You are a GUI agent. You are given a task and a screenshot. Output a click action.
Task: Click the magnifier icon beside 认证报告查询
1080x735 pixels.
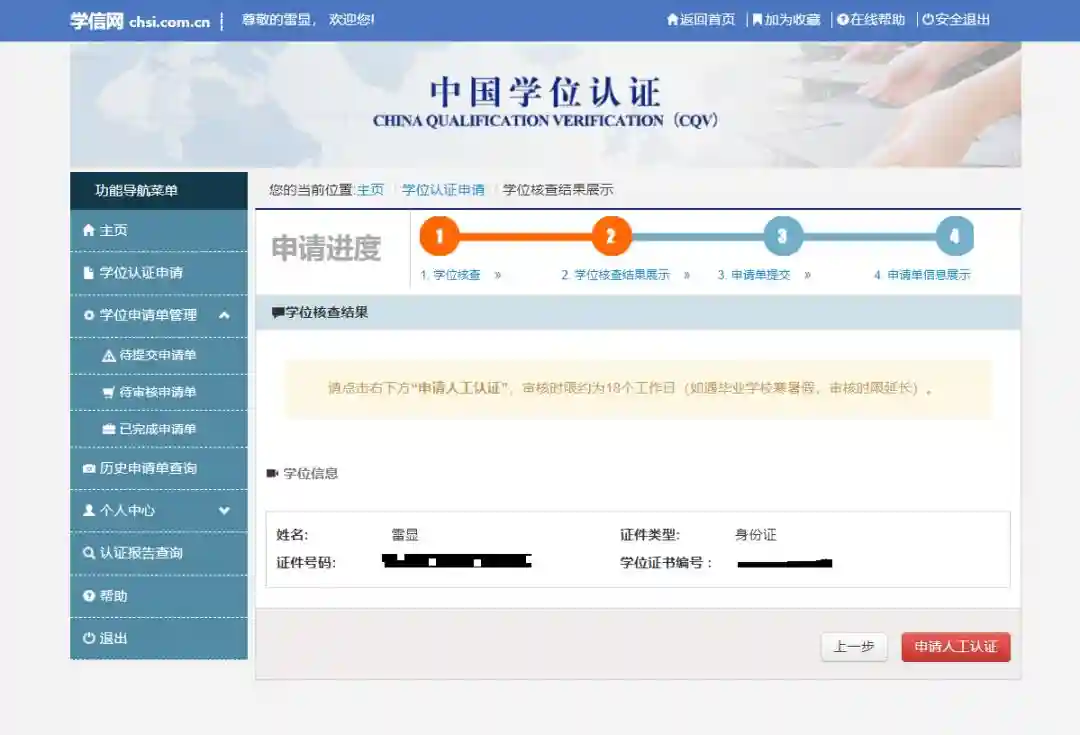88,552
